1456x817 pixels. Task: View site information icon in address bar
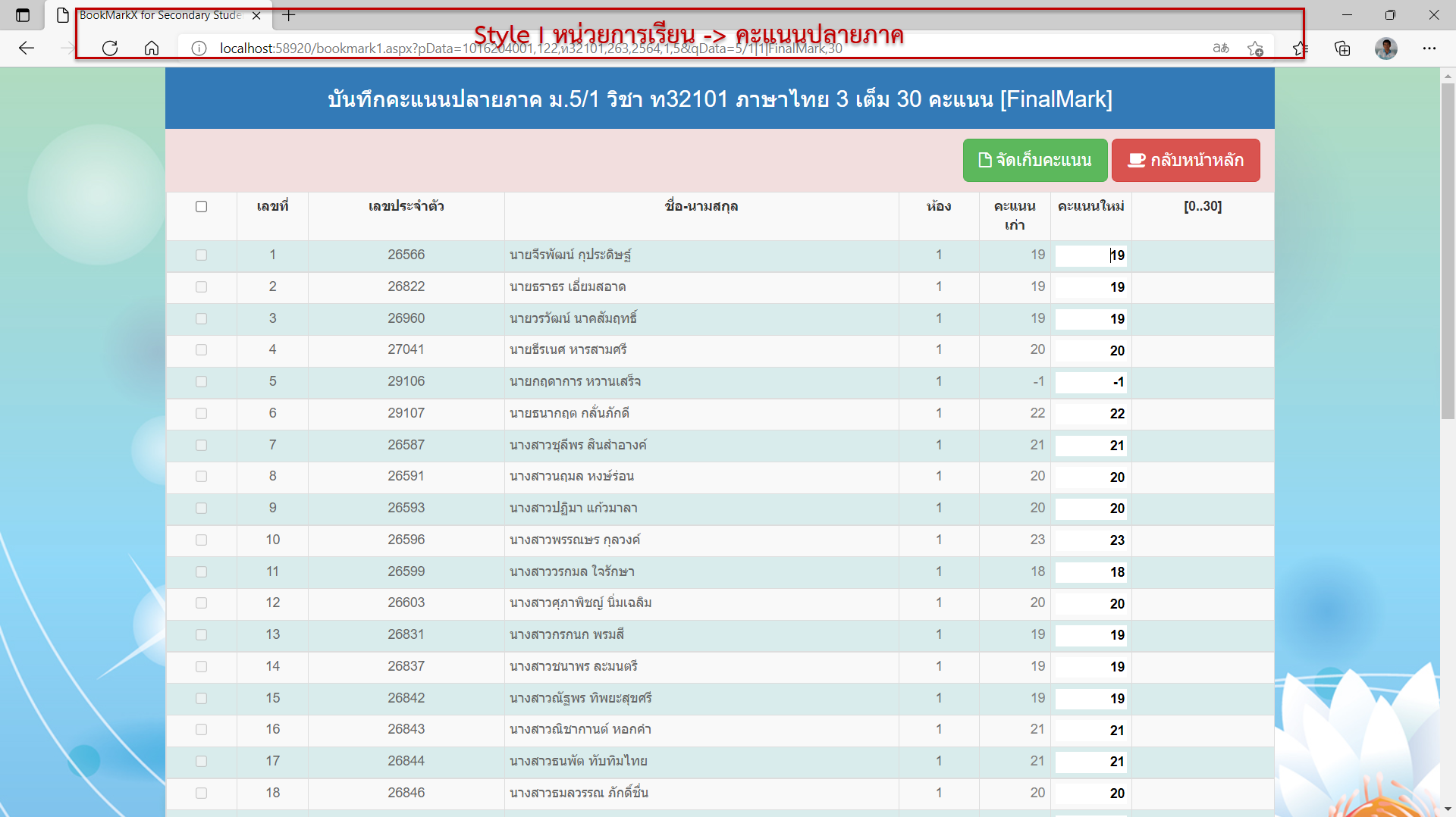[x=199, y=49]
